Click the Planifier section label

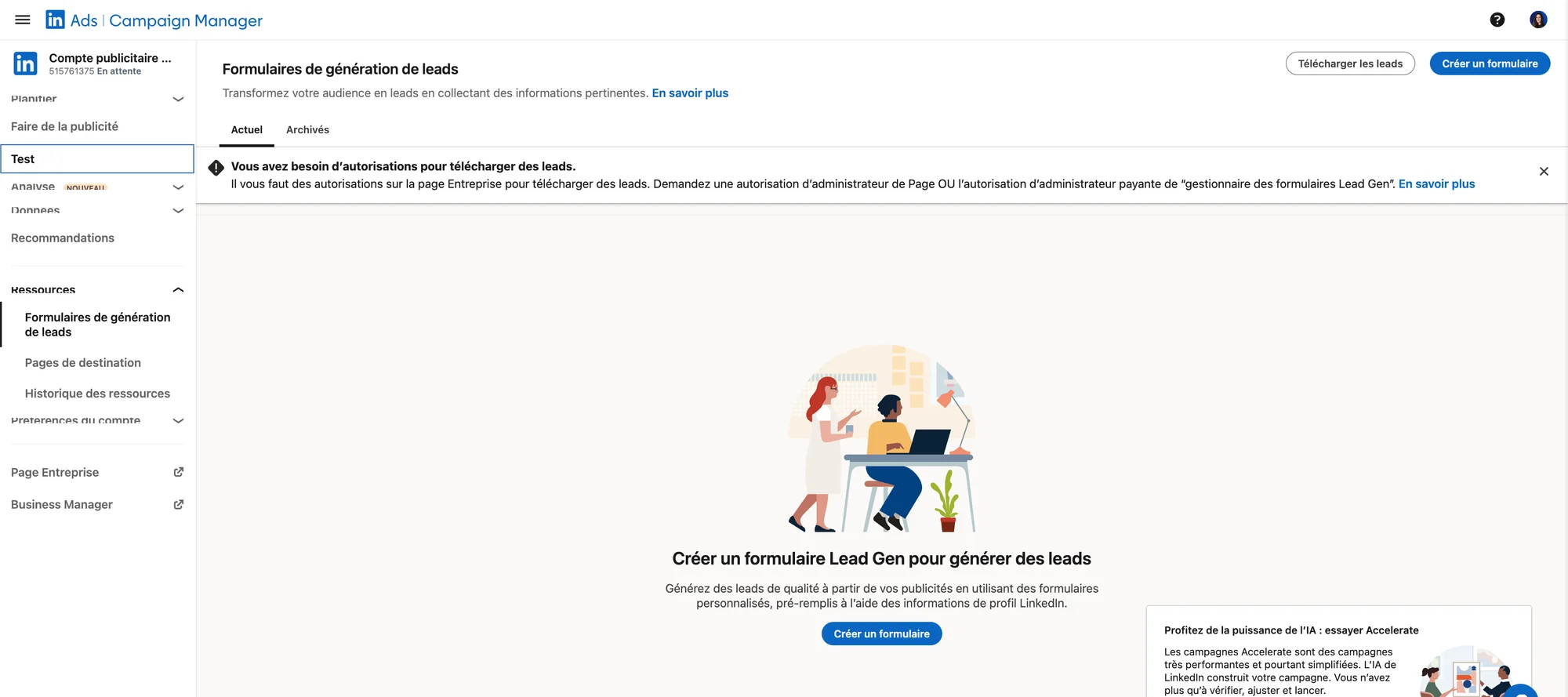point(34,99)
